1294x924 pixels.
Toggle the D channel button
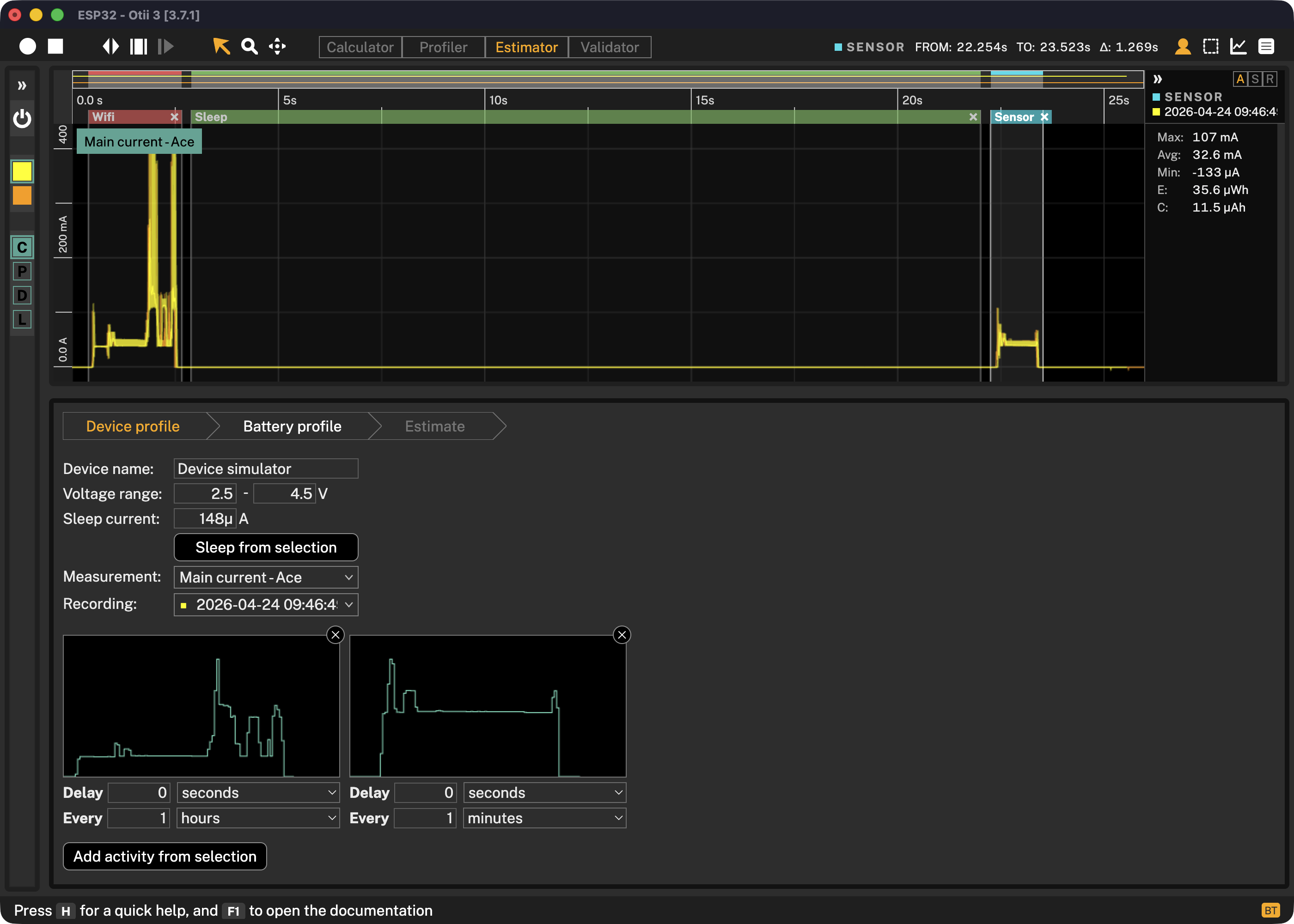(22, 295)
